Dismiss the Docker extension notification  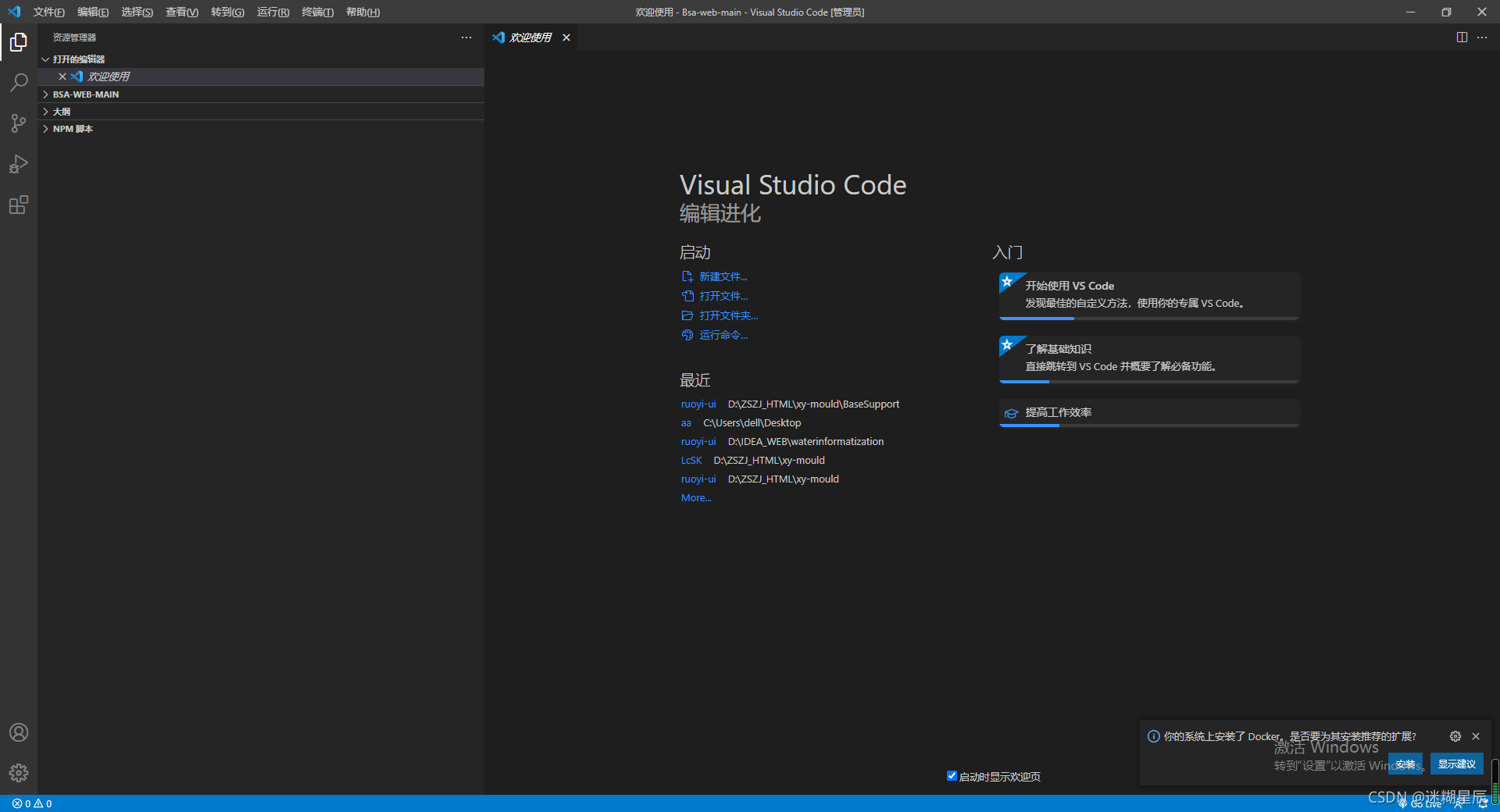click(1476, 736)
